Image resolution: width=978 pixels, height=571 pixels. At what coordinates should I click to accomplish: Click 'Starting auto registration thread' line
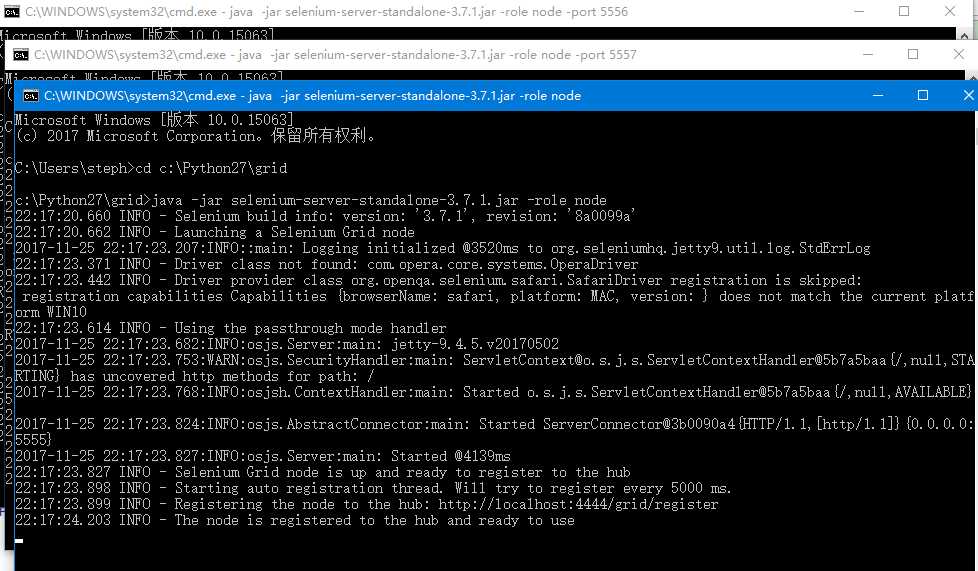pos(373,488)
